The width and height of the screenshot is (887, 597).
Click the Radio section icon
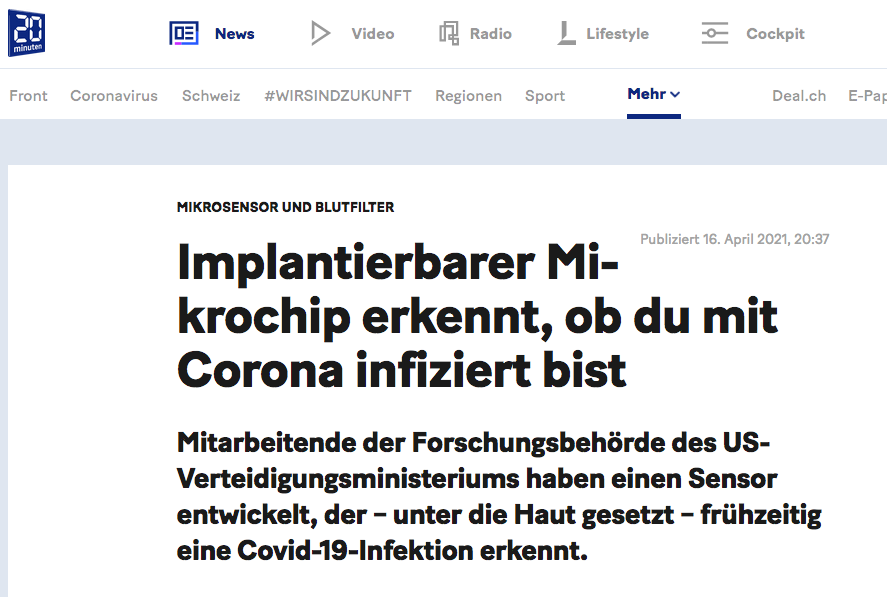click(x=449, y=34)
